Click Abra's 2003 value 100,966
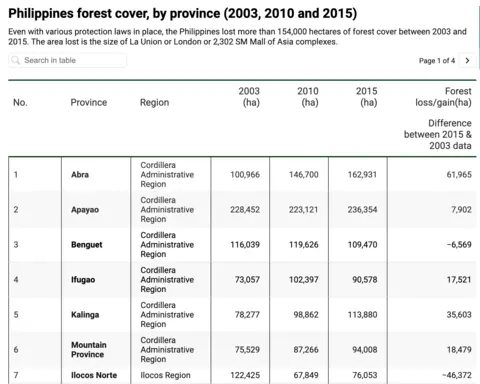Viewport: 480px width, 384px height. [x=245, y=174]
